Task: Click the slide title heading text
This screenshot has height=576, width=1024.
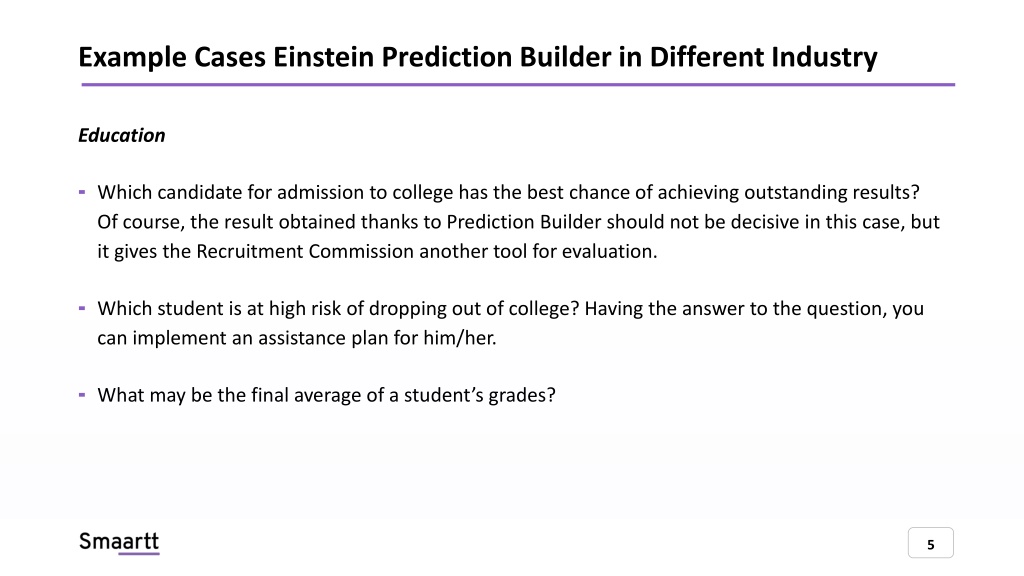Action: (477, 57)
